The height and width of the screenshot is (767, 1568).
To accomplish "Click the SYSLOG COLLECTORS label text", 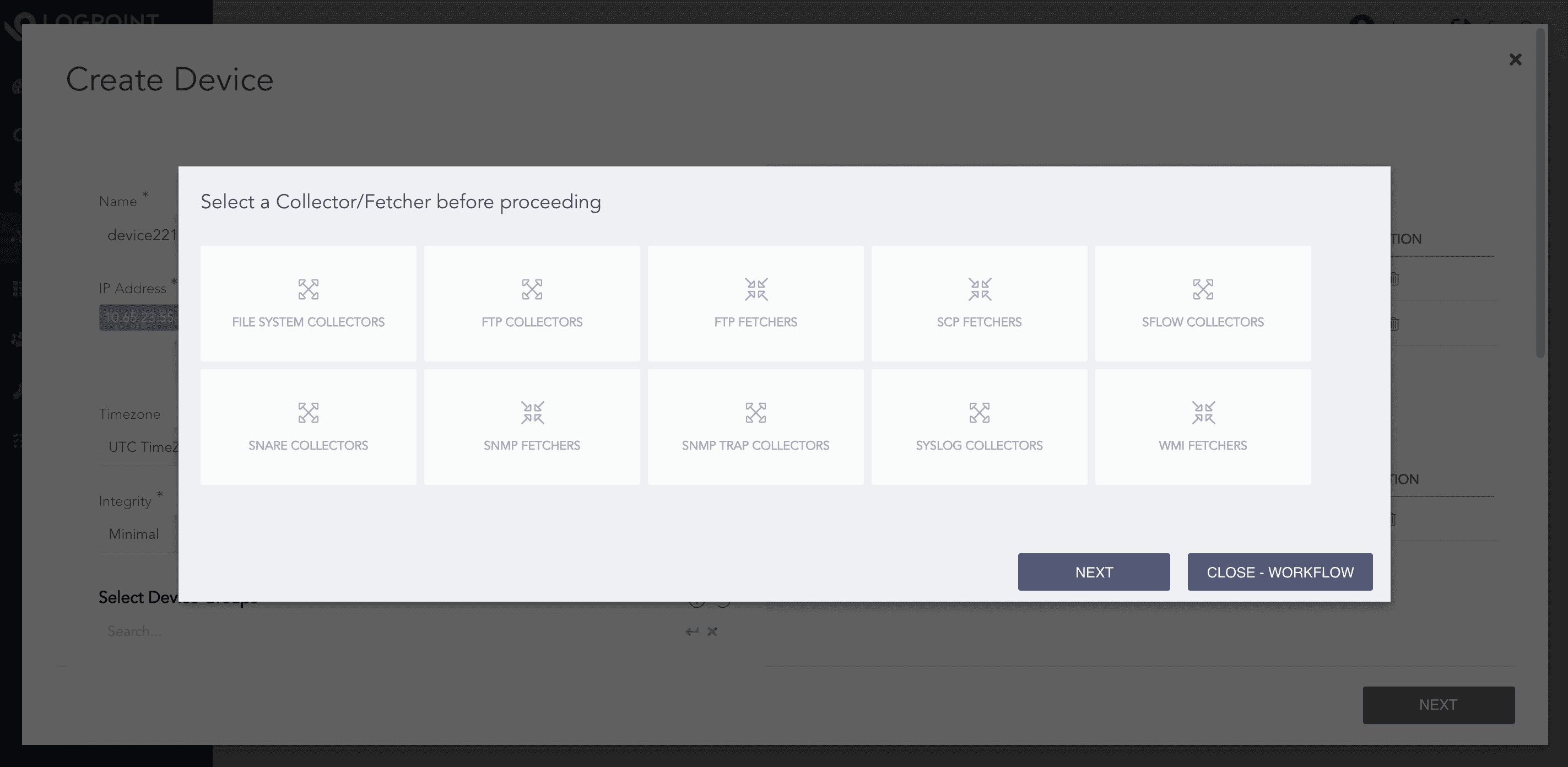I will point(979,446).
